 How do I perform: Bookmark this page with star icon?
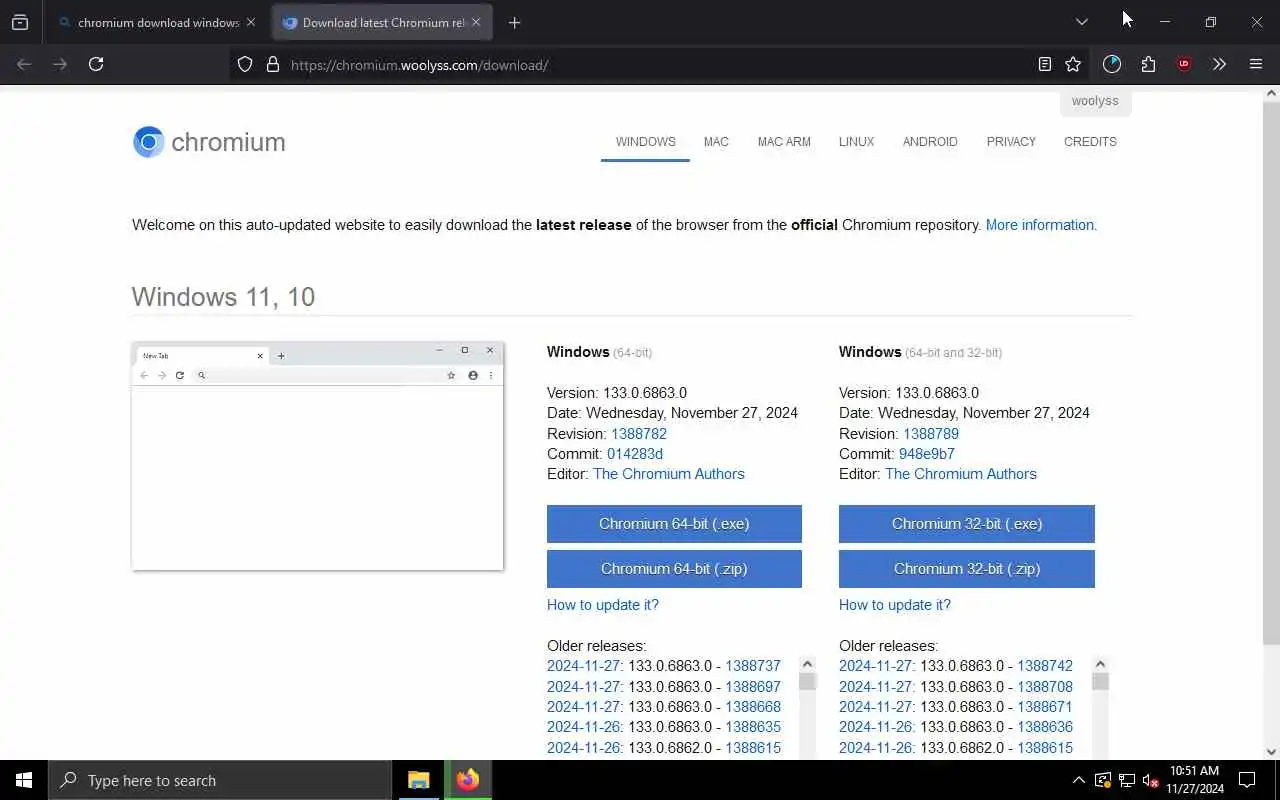pos(1073,64)
